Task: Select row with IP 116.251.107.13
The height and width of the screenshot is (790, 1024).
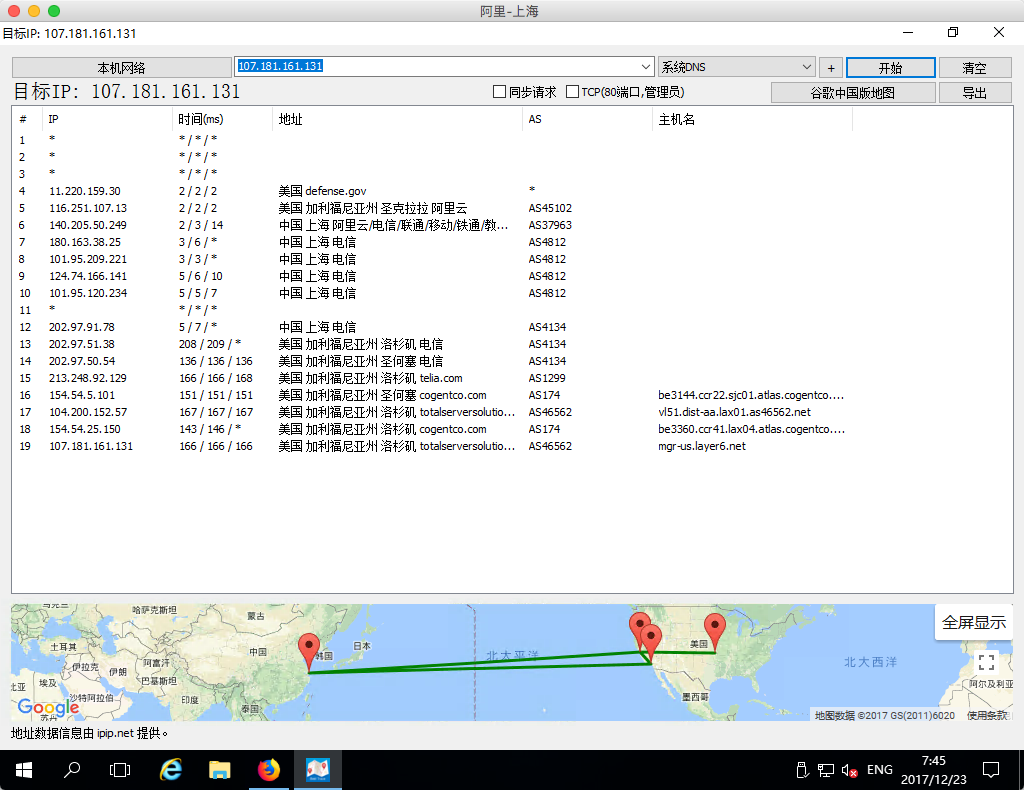Action: click(x=512, y=208)
